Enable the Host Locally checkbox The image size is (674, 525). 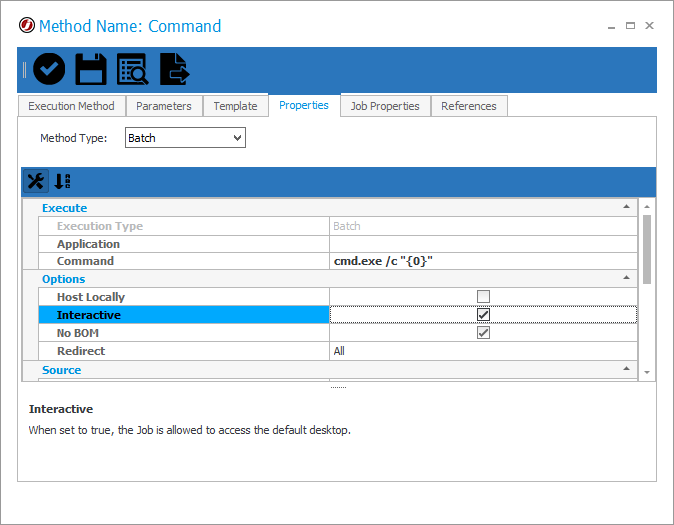pyautogui.click(x=483, y=297)
